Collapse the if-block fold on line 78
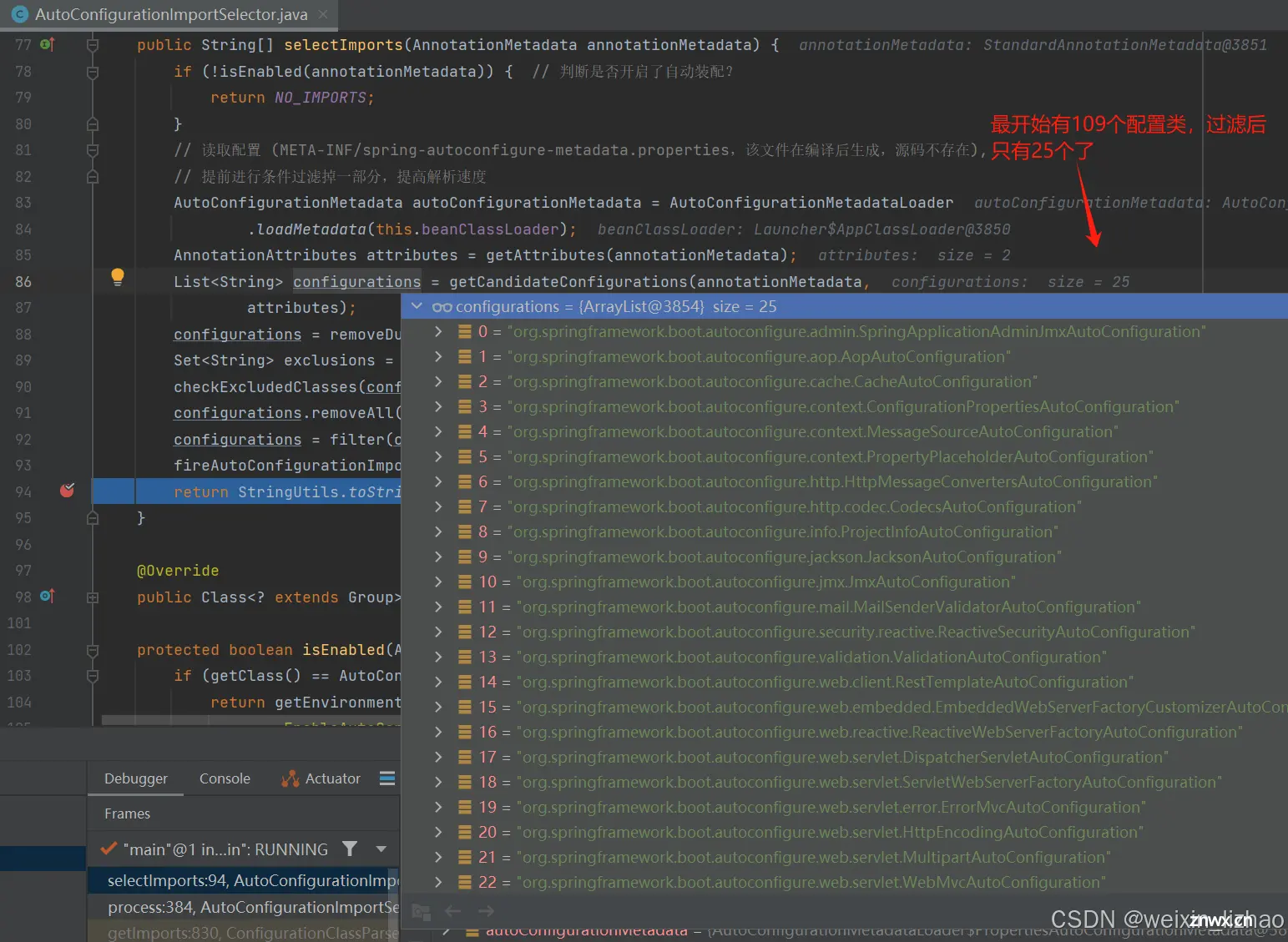 pos(93,72)
